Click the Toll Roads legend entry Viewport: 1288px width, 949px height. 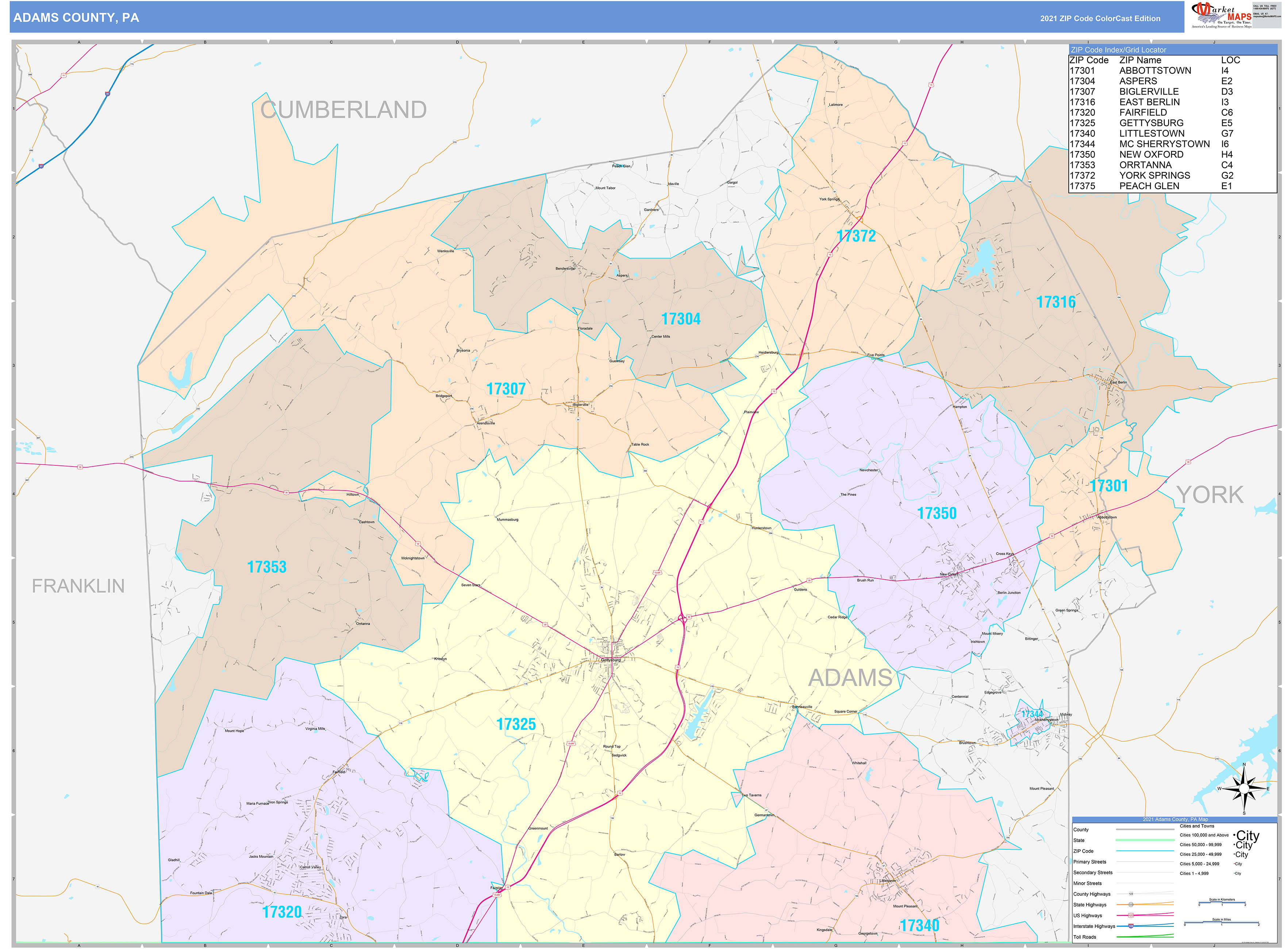coord(1123,937)
